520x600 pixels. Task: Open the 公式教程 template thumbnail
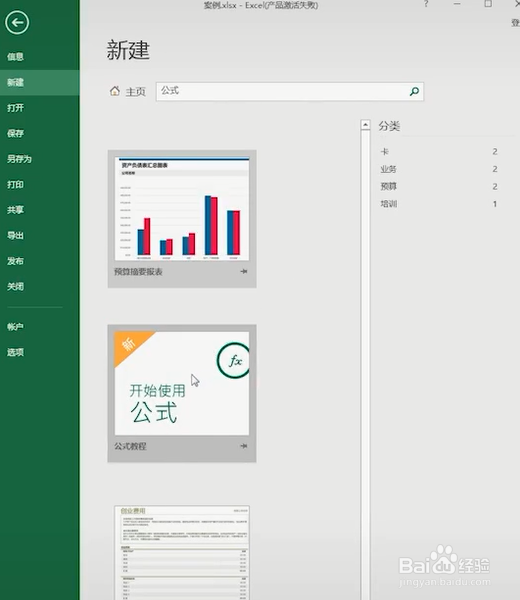[182, 383]
